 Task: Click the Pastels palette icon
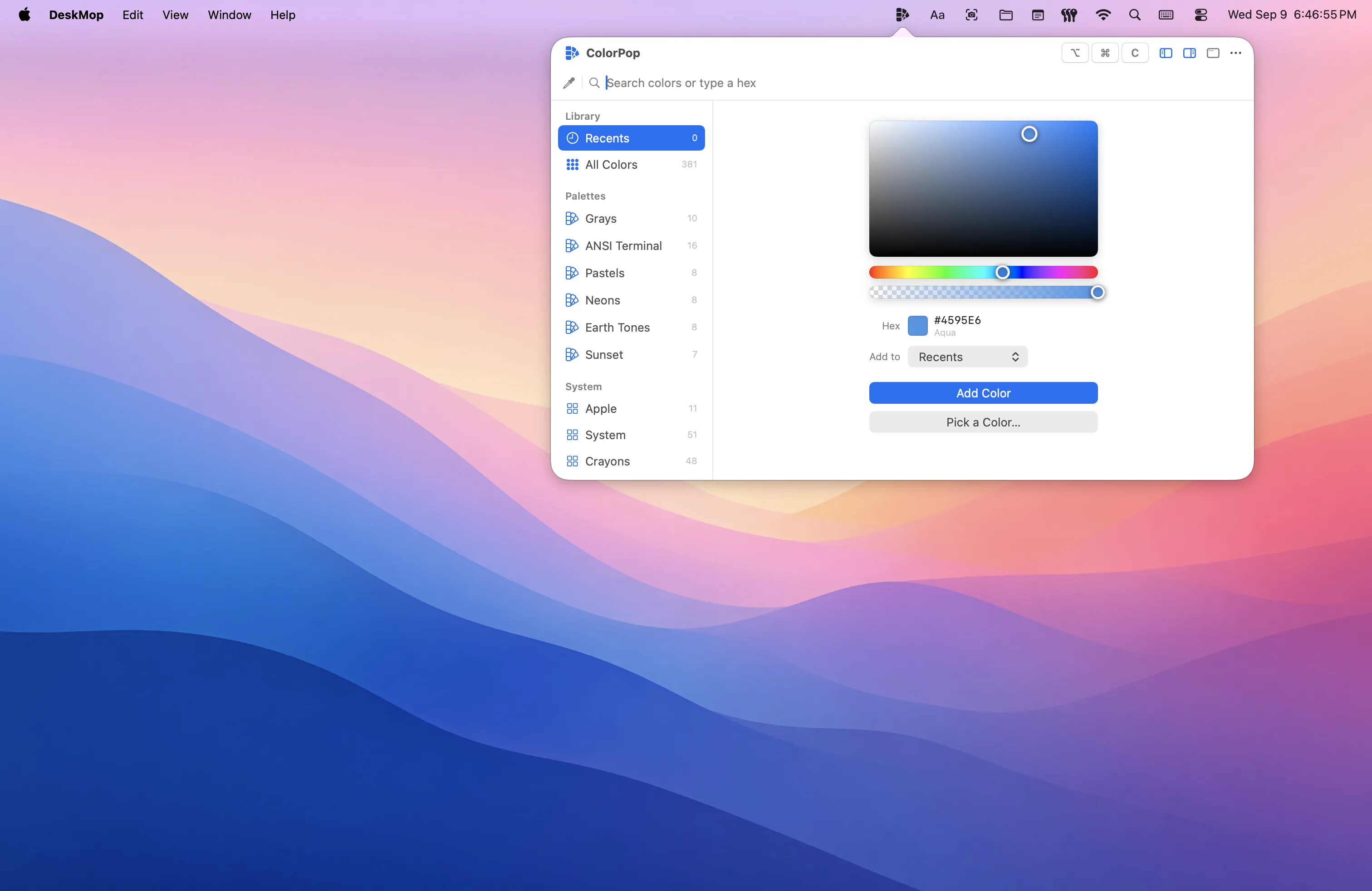(572, 273)
